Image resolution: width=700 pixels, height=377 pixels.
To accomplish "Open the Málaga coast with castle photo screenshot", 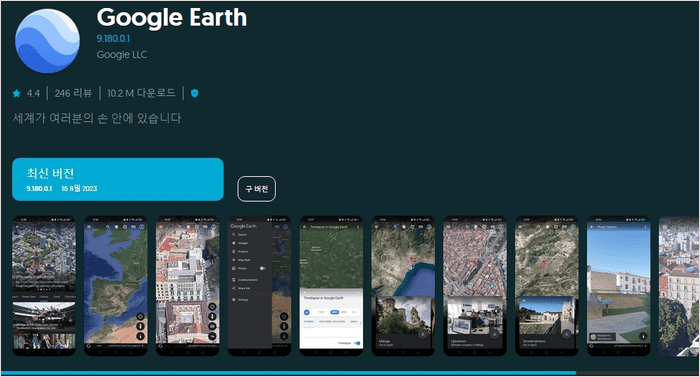I will tap(403, 286).
